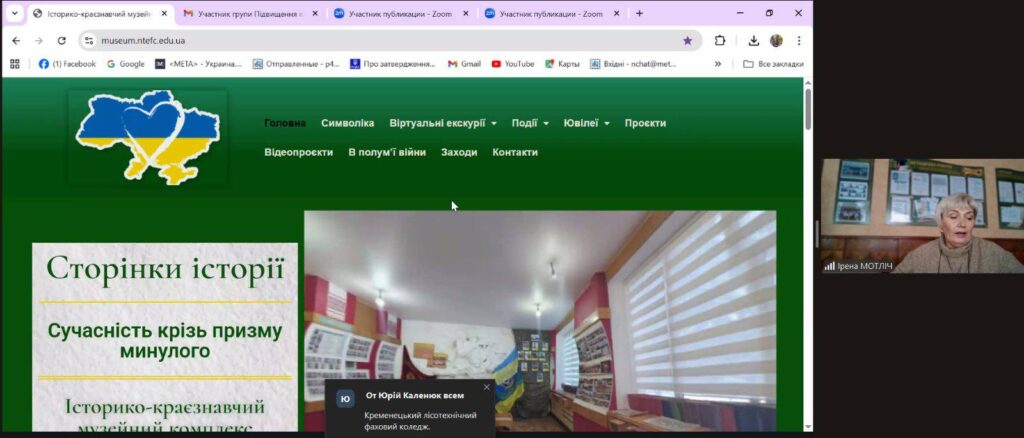Click the bookmark star in address bar
The image size is (1024, 438).
click(x=687, y=41)
